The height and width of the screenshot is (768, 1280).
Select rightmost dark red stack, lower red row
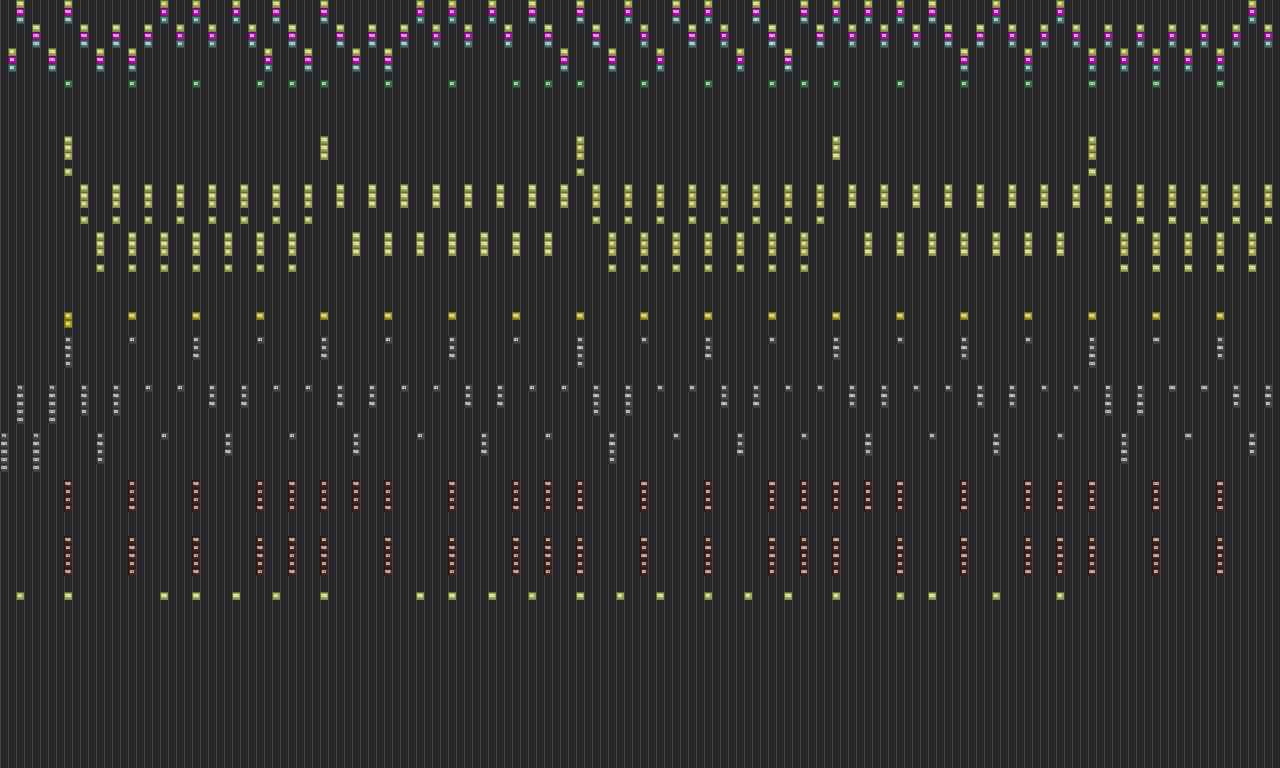point(1220,556)
